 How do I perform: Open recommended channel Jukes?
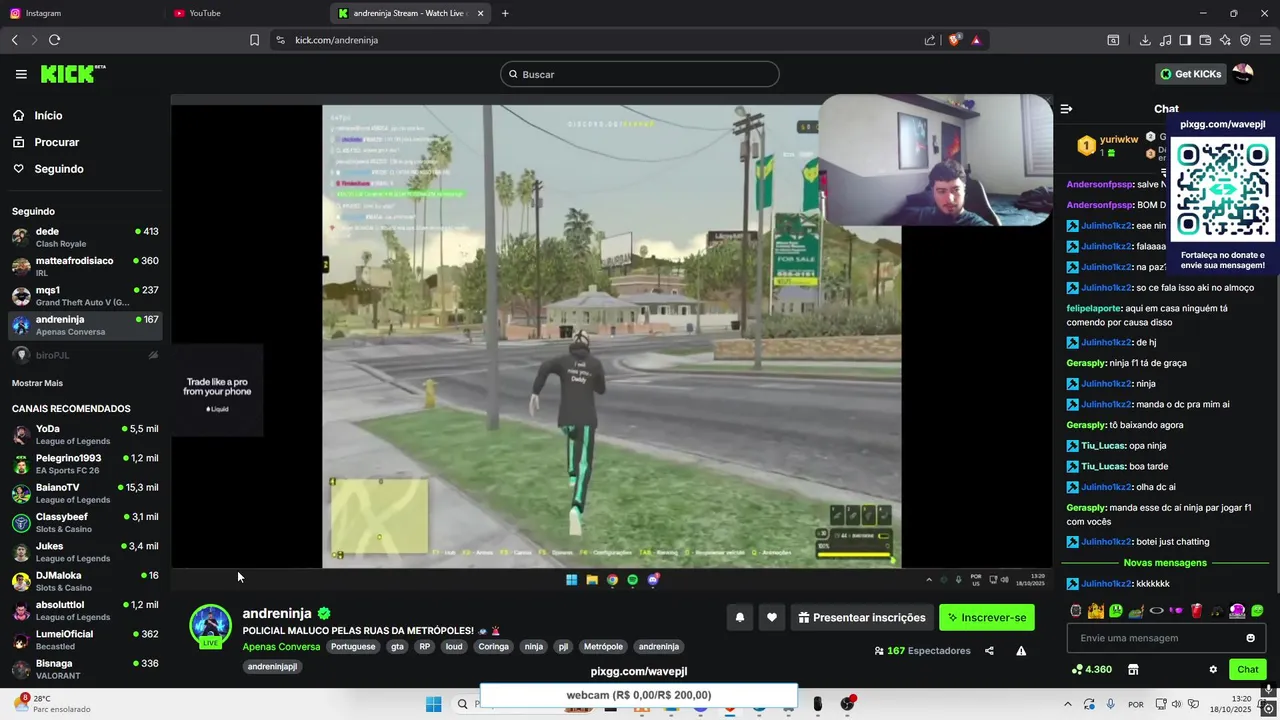[x=85, y=552]
